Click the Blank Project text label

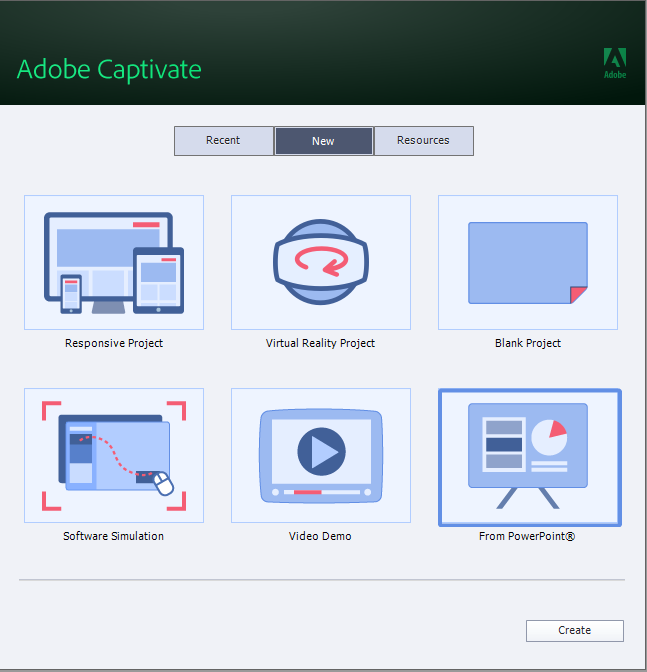click(x=527, y=343)
